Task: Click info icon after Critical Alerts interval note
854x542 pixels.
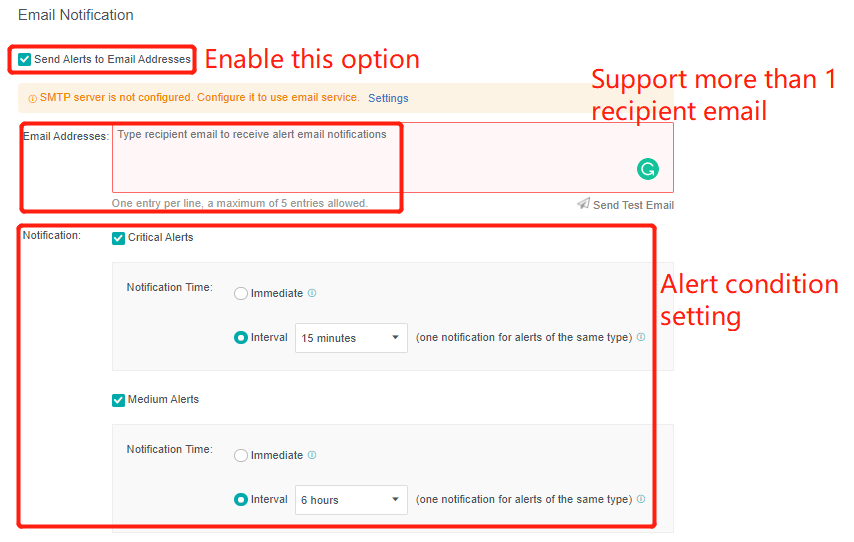Action: [x=641, y=338]
